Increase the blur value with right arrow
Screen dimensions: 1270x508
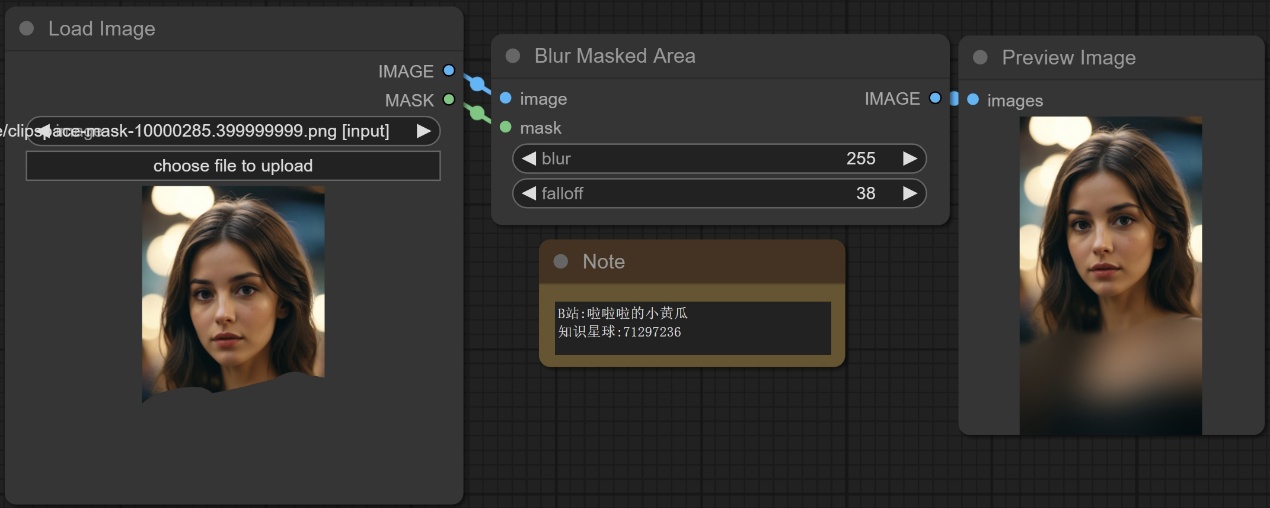point(909,159)
